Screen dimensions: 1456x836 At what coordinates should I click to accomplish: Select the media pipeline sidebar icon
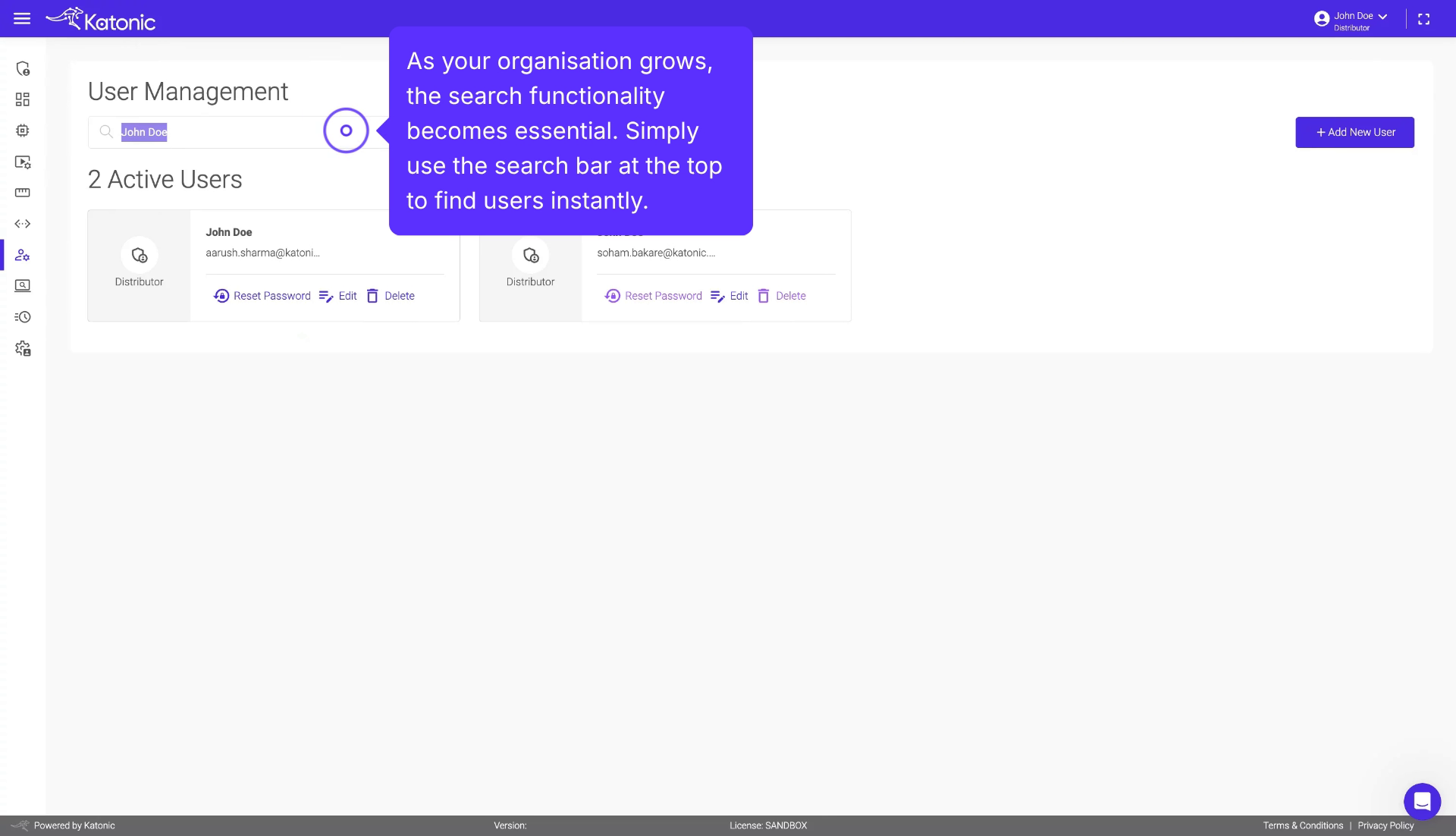point(23,162)
